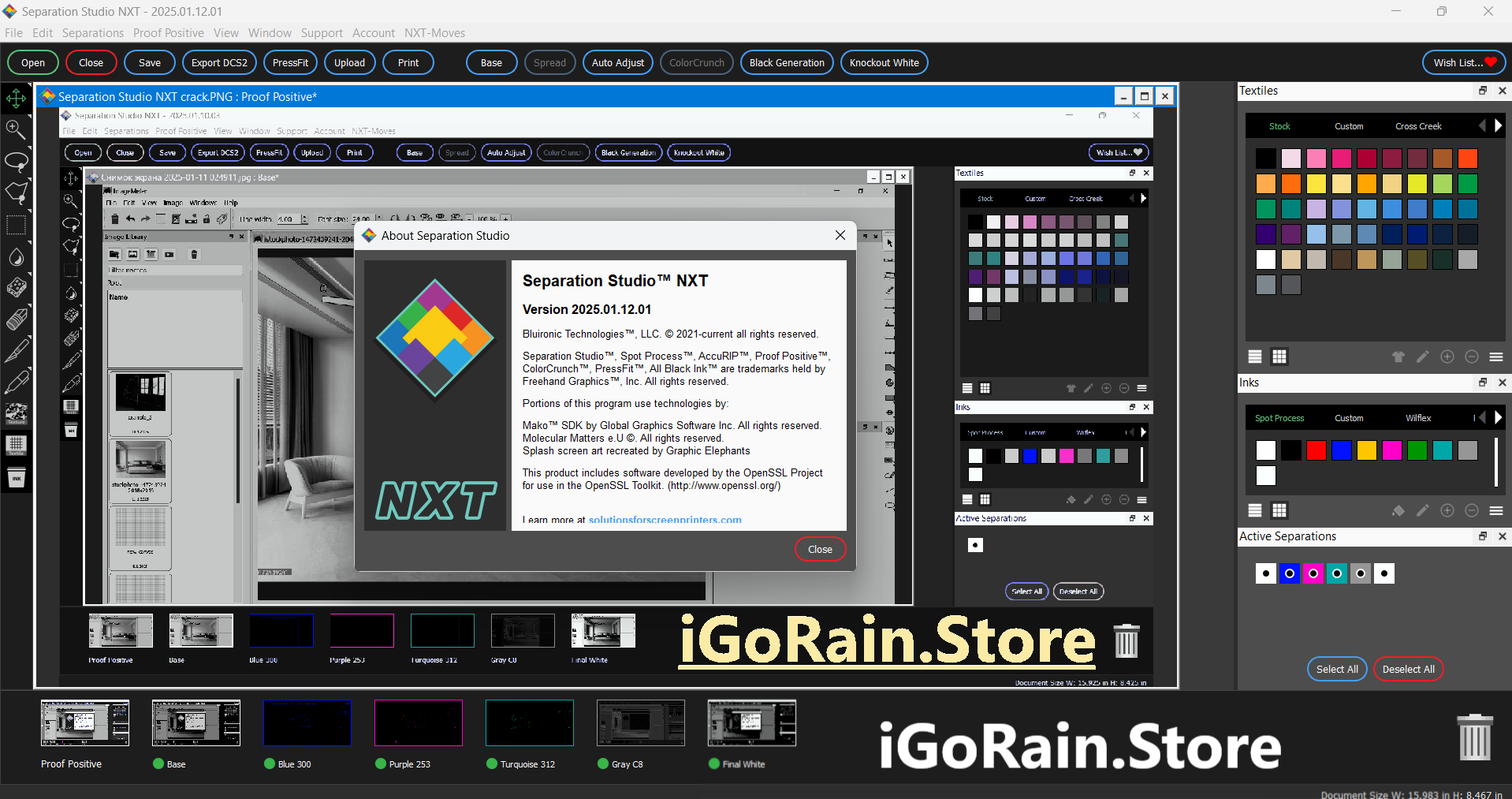Click the large trash can icon

tap(1474, 737)
